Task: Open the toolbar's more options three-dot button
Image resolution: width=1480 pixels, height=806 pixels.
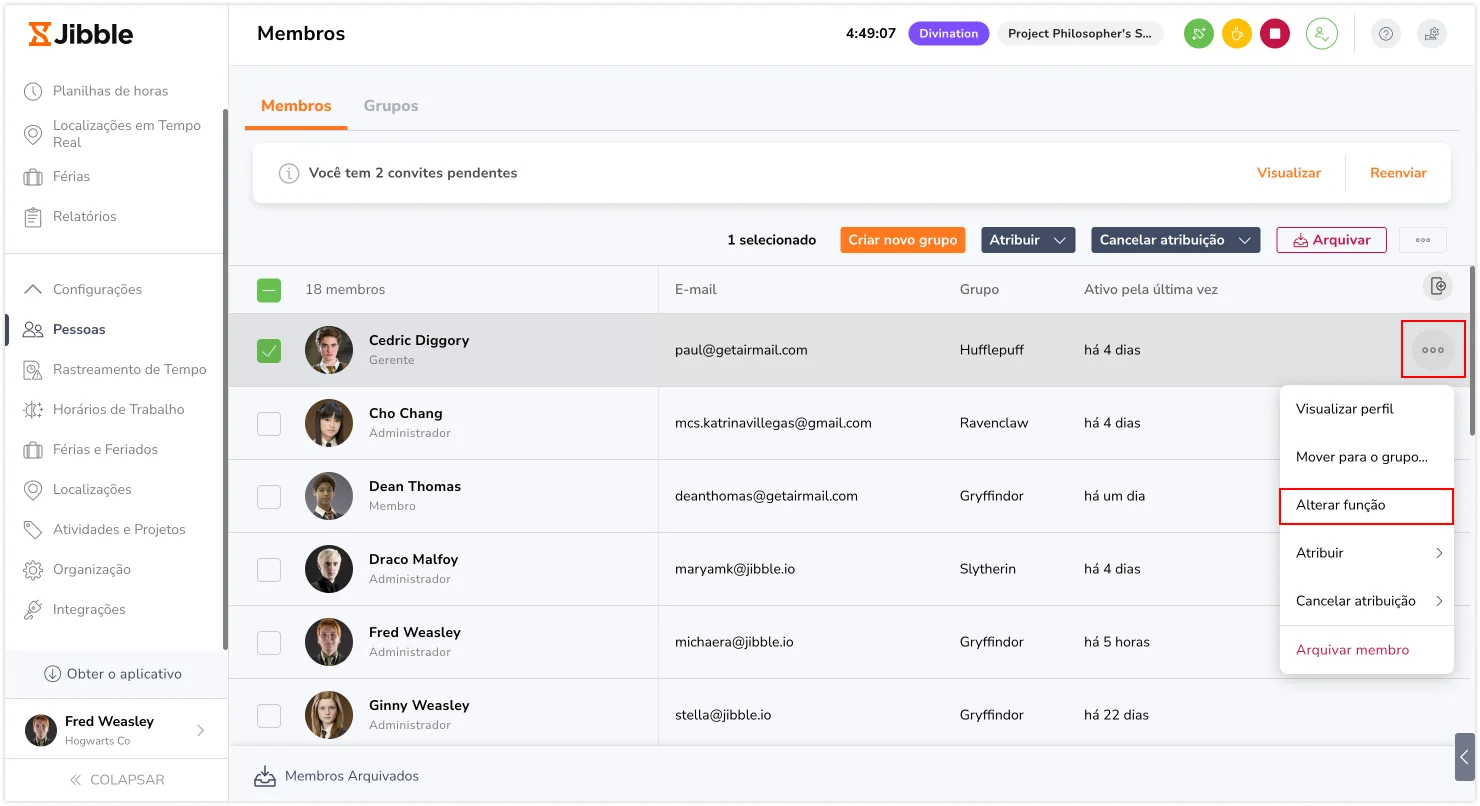Action: 1423,240
